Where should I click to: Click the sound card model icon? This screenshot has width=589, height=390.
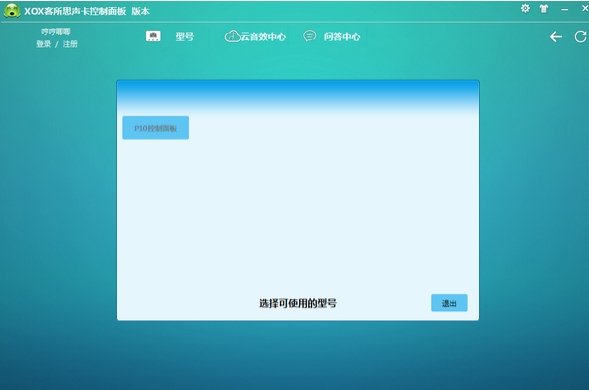153,36
